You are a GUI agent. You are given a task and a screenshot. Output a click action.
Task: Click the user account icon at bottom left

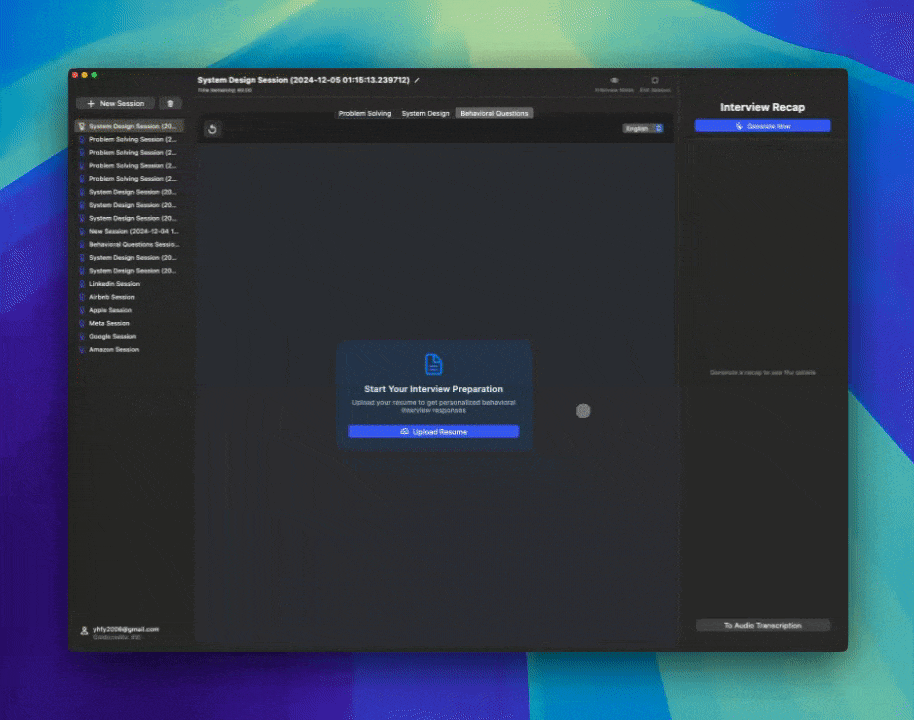tap(83, 630)
